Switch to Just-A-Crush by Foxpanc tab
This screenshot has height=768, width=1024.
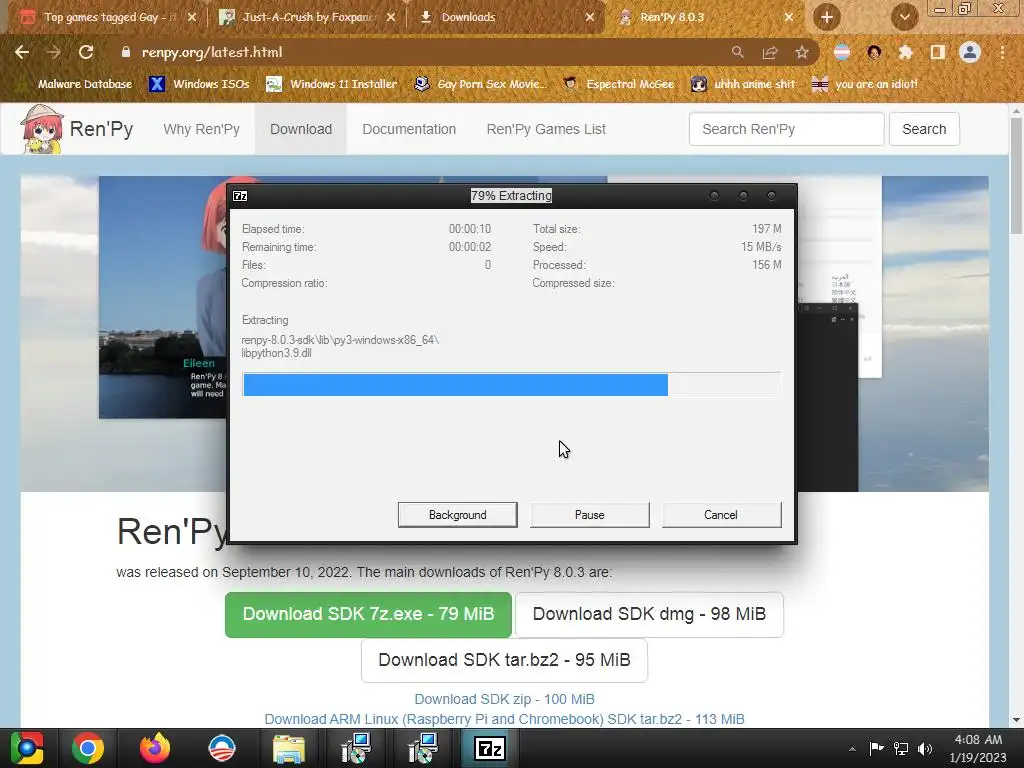307,17
